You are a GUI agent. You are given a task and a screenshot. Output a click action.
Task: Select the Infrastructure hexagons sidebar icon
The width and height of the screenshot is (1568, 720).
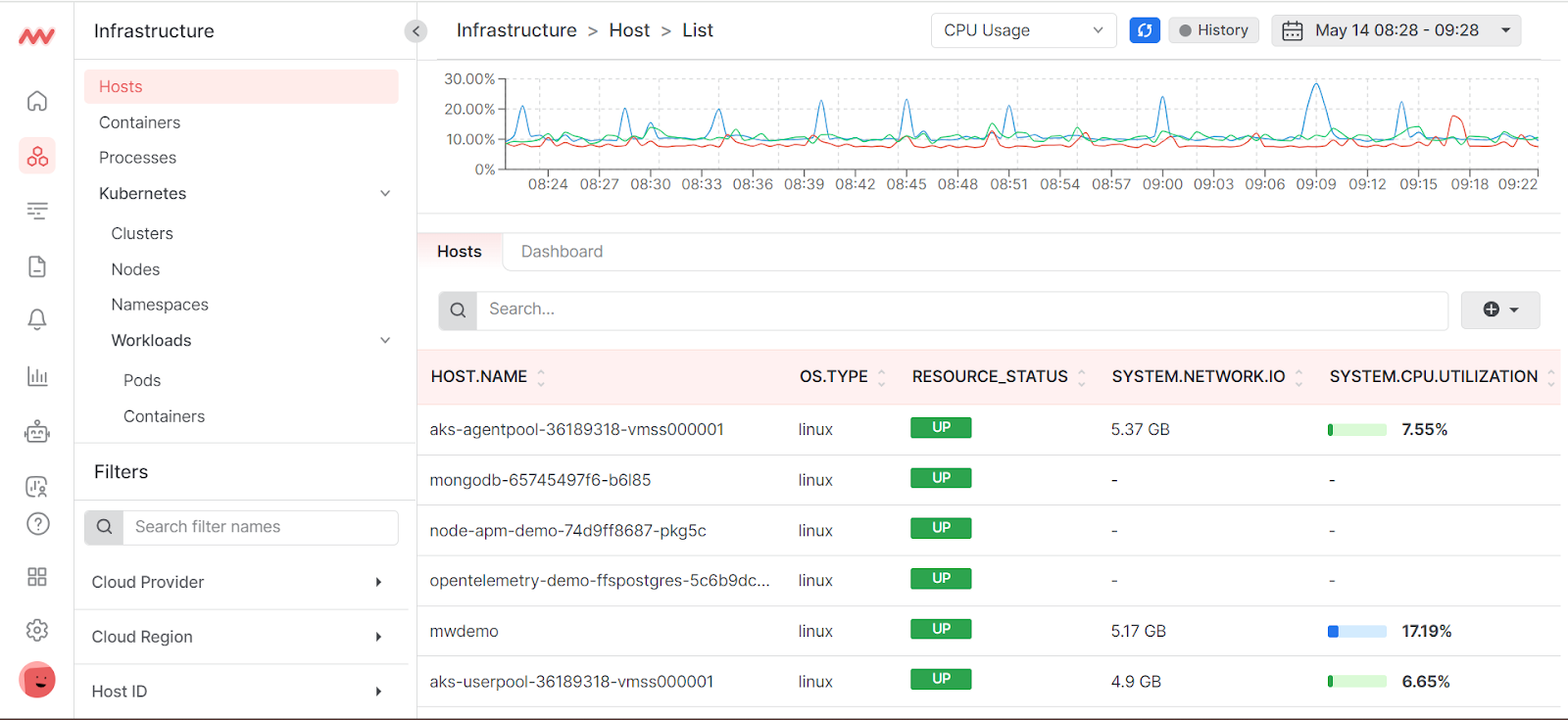(x=37, y=156)
